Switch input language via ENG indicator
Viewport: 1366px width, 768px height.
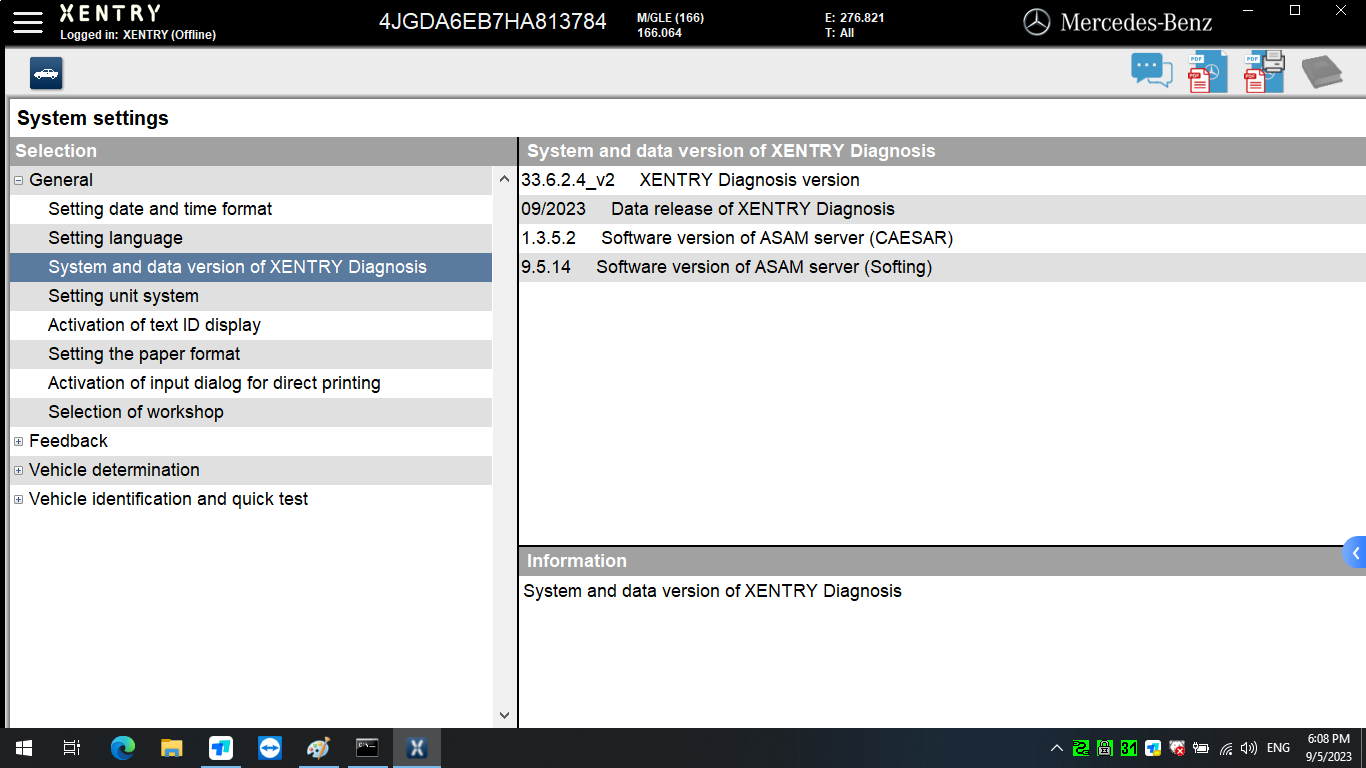click(1278, 748)
